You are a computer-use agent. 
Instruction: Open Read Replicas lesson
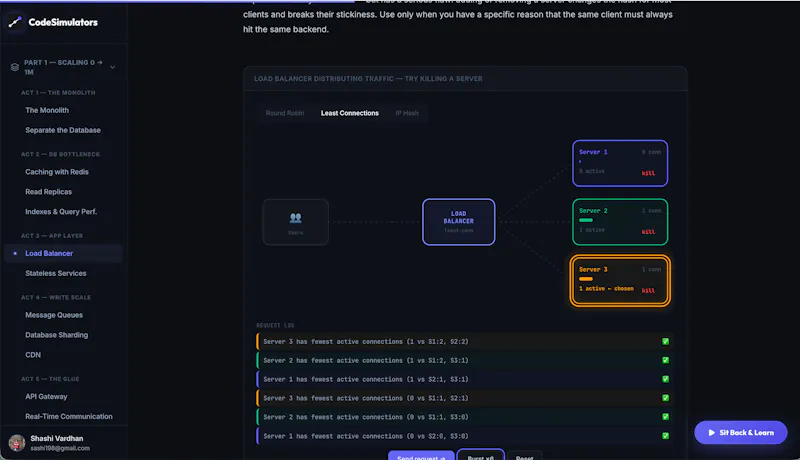48,192
